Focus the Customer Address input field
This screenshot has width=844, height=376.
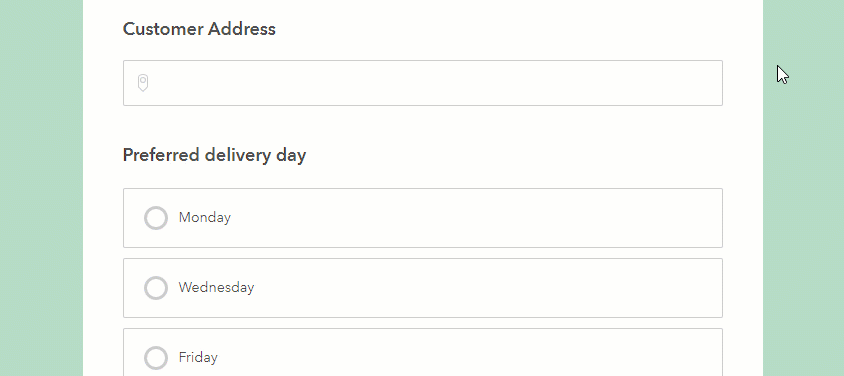(423, 83)
